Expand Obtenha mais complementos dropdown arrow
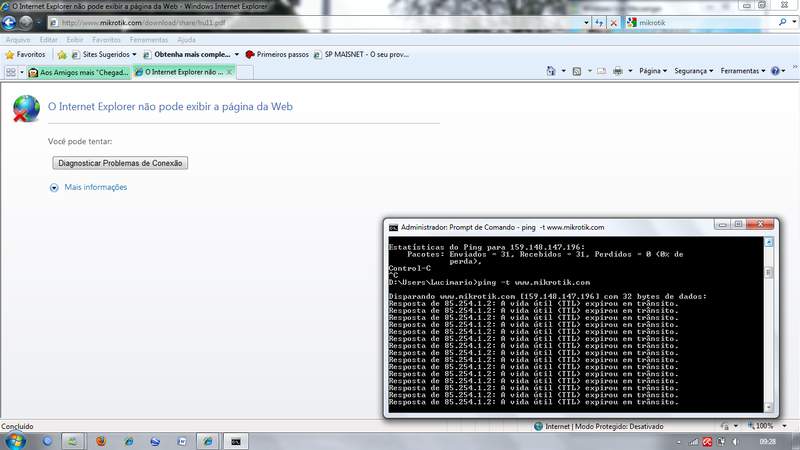 pos(237,55)
